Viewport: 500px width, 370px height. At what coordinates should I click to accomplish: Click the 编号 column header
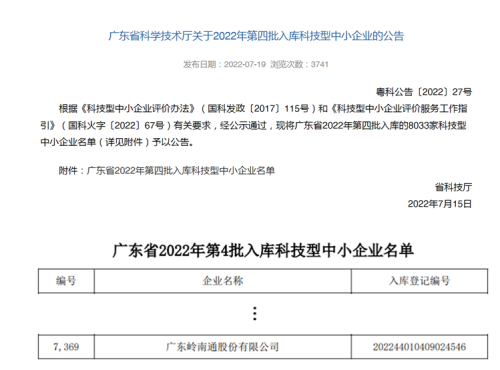66,281
